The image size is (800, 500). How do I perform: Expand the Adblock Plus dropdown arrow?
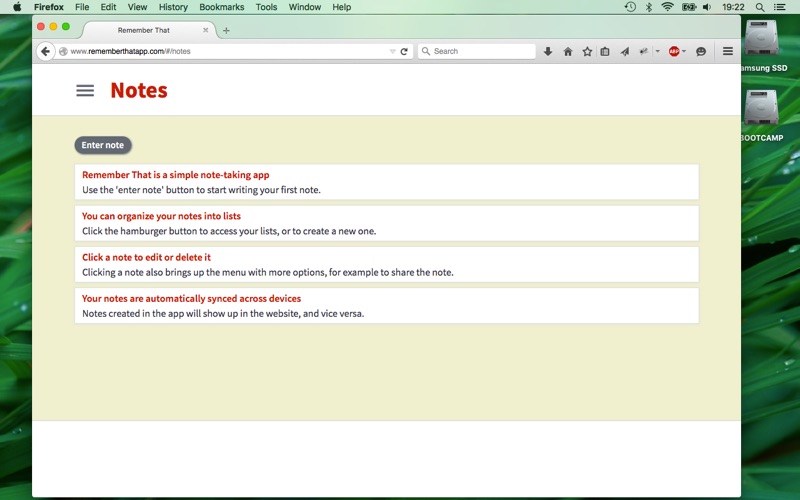[x=684, y=51]
